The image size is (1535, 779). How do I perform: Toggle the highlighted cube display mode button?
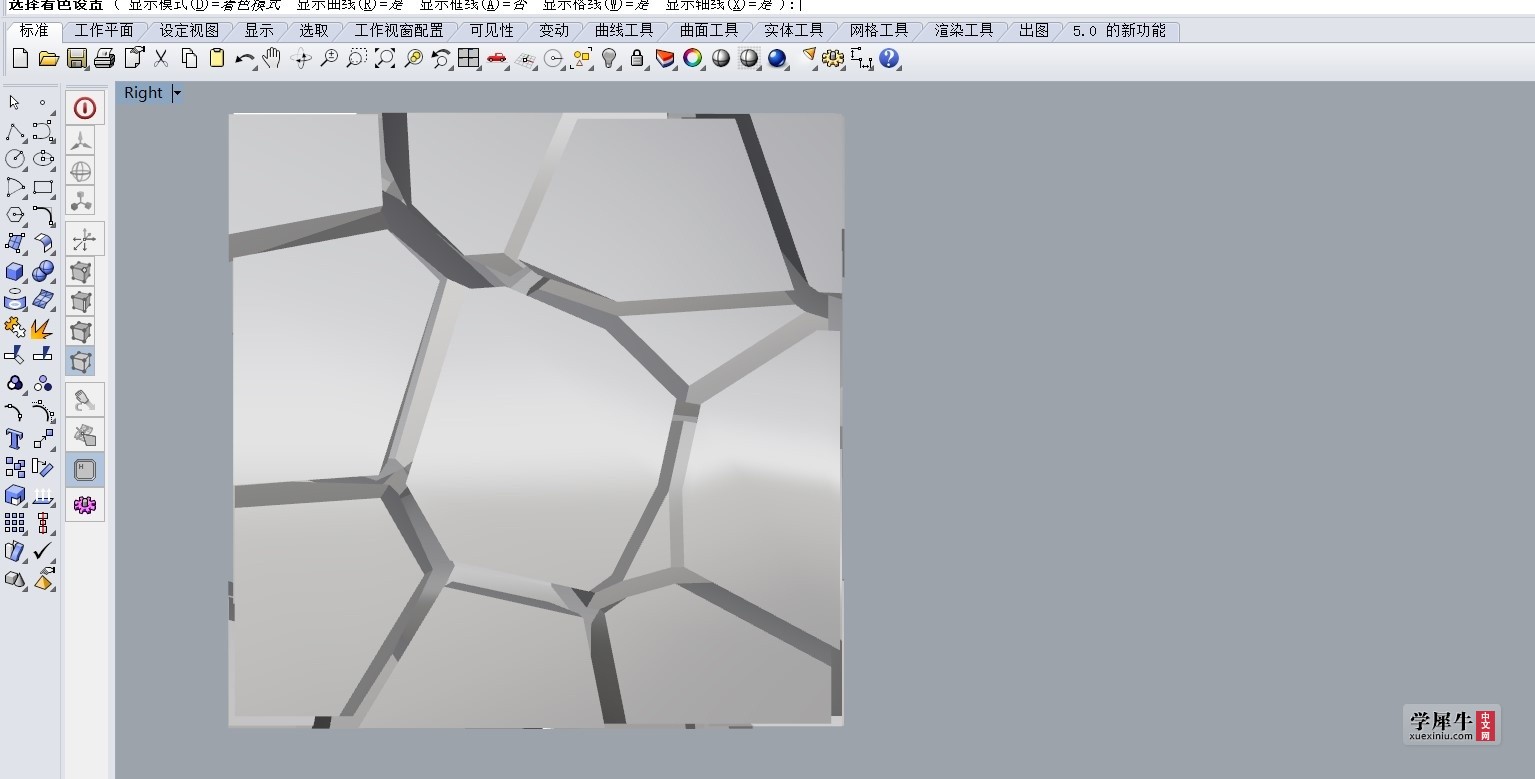click(81, 361)
